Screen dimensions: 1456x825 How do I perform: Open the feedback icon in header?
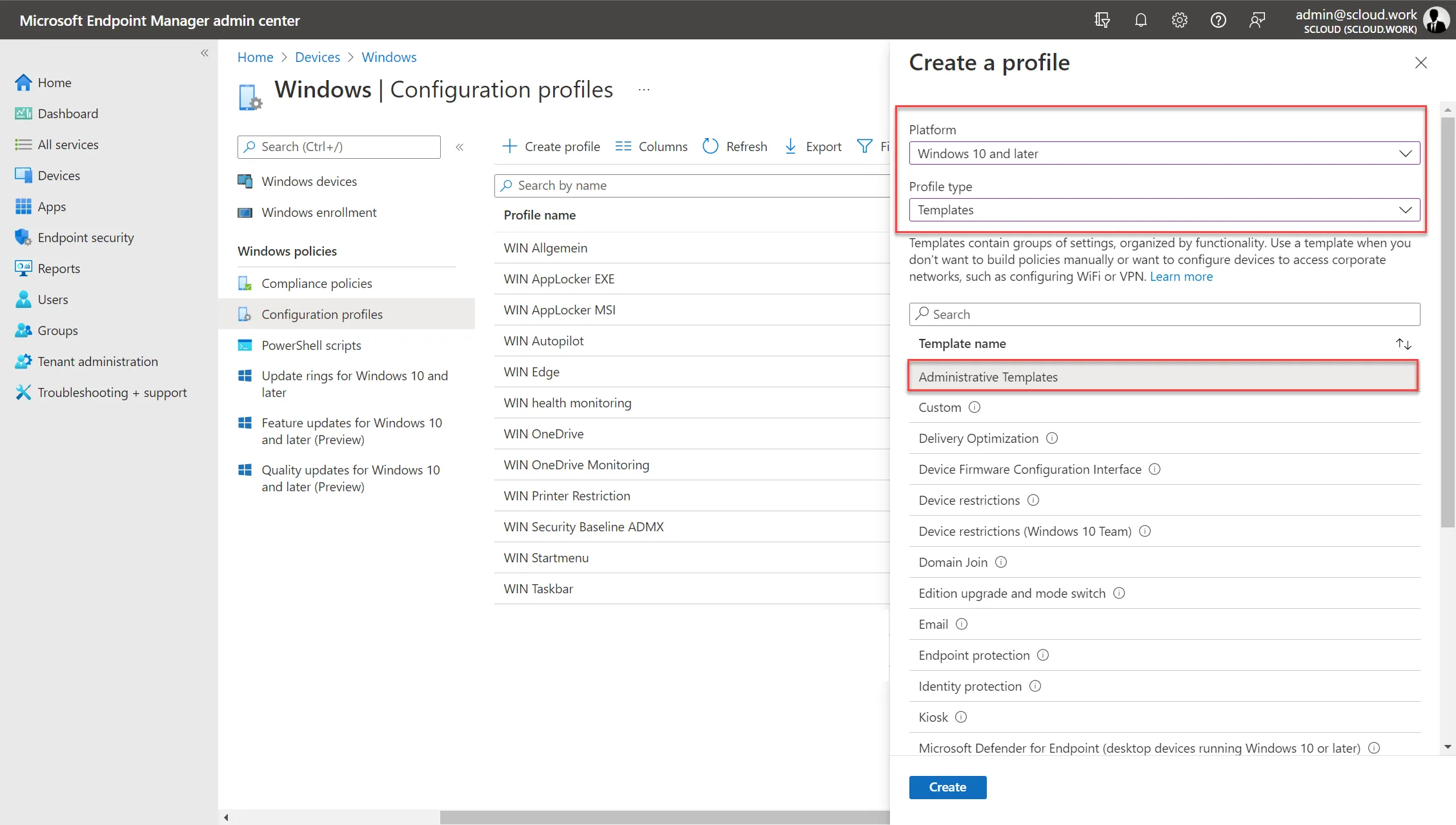[x=1257, y=20]
